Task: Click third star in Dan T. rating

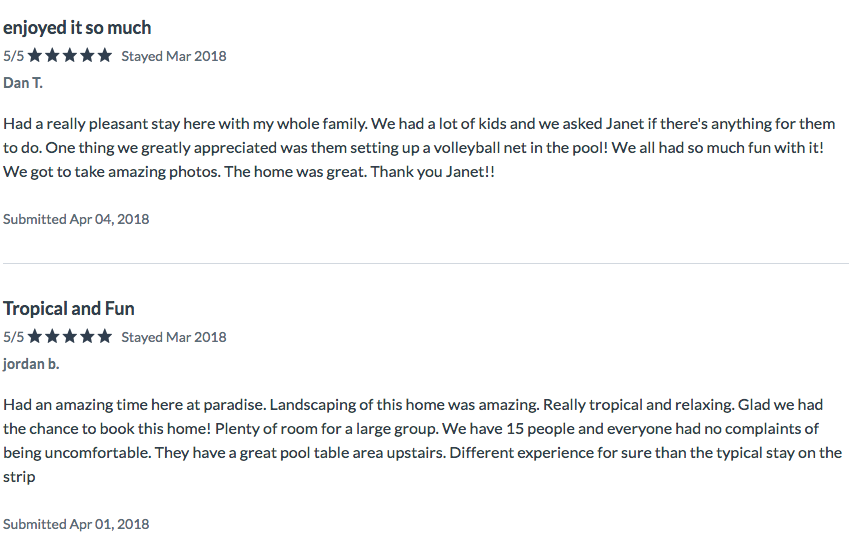Action: (x=70, y=55)
